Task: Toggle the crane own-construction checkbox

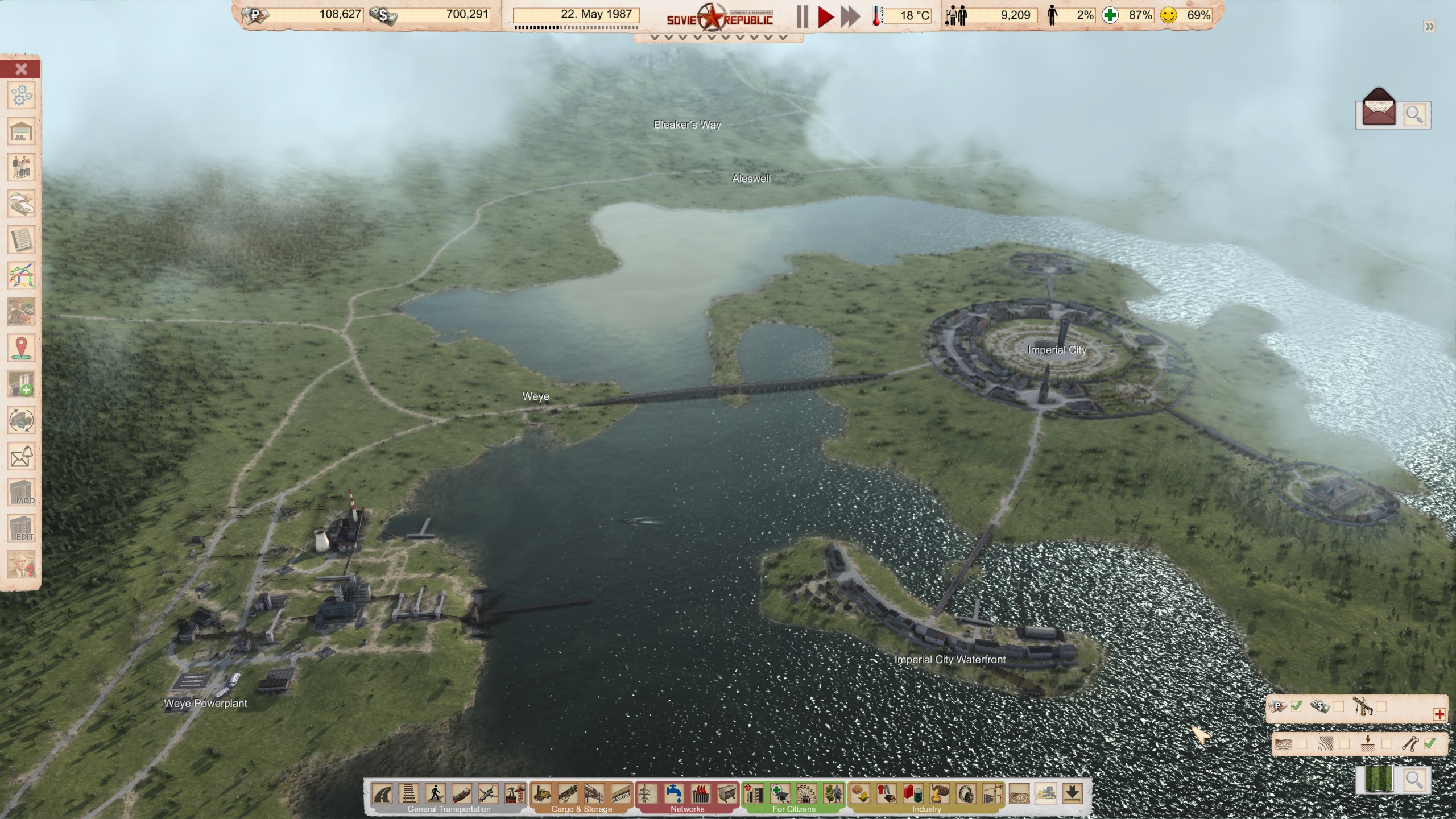Action: coord(1381,706)
